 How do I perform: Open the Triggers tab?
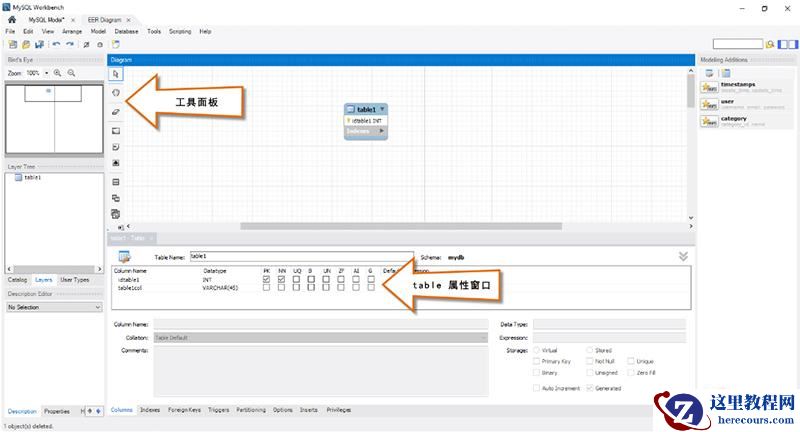pyautogui.click(x=219, y=410)
